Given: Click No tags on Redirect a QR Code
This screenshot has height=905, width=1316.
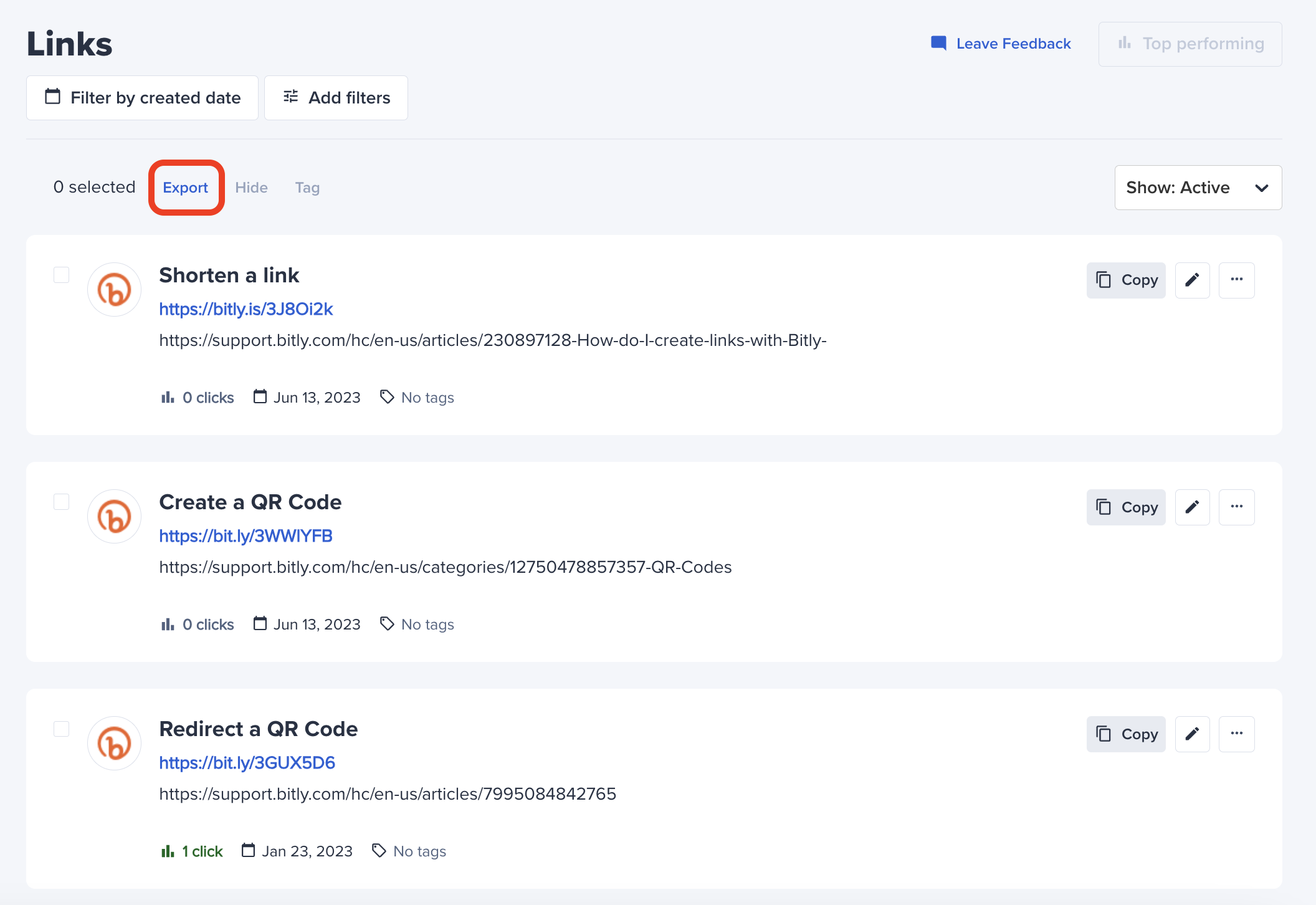Looking at the screenshot, I should pyautogui.click(x=419, y=851).
